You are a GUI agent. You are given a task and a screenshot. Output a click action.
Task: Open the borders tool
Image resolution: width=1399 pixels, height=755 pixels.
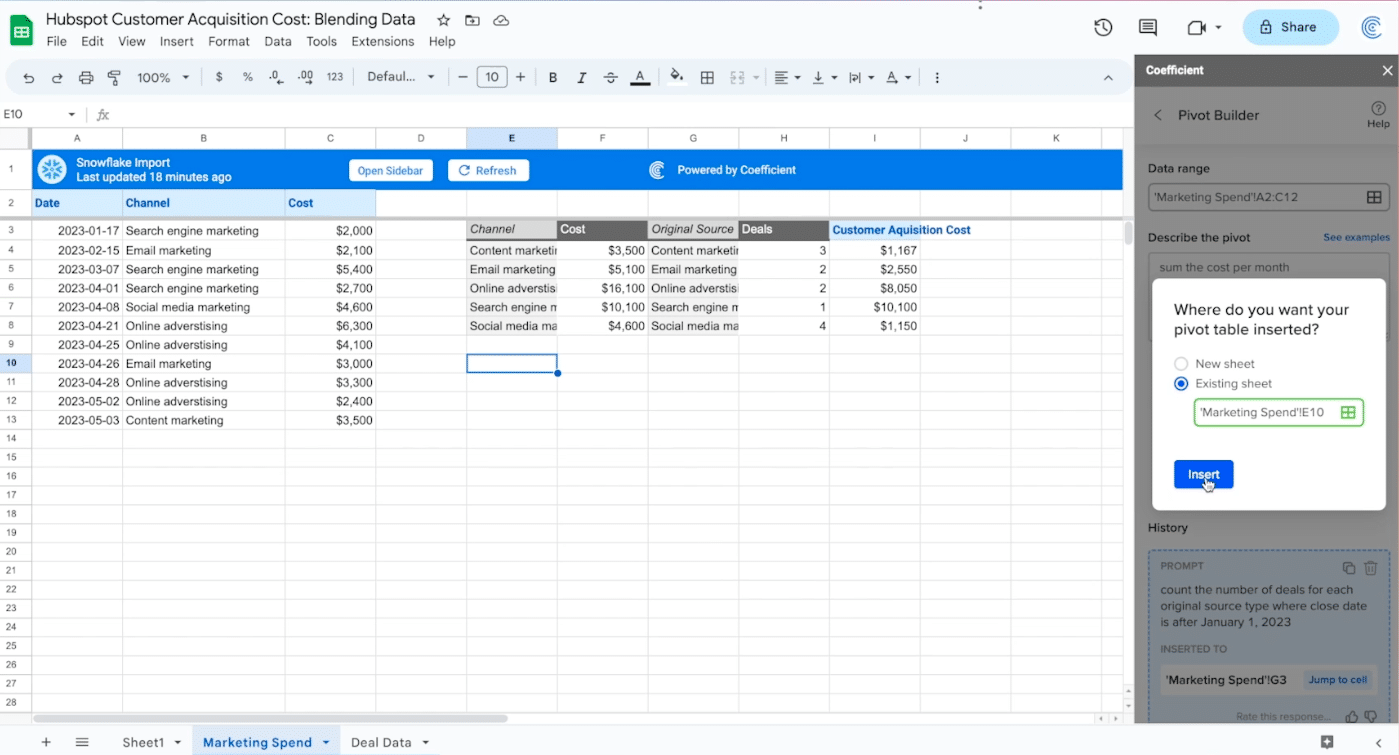(707, 77)
